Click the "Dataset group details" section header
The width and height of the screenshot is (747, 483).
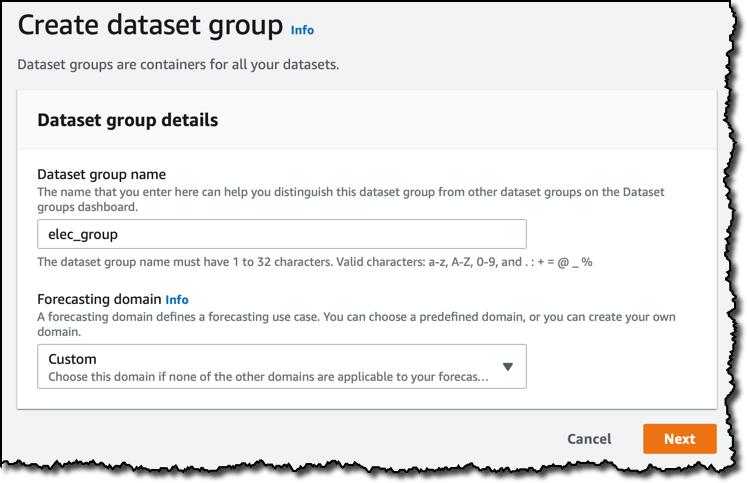[x=127, y=120]
